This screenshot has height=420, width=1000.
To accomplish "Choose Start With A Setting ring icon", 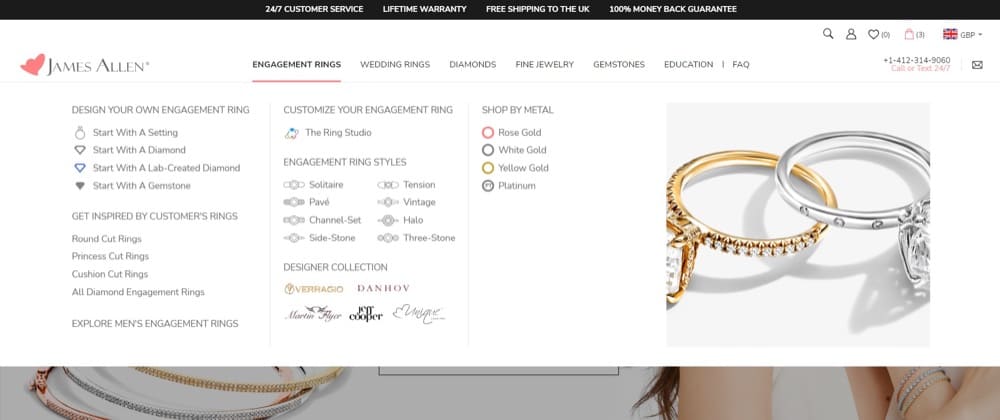I will pyautogui.click(x=80, y=133).
